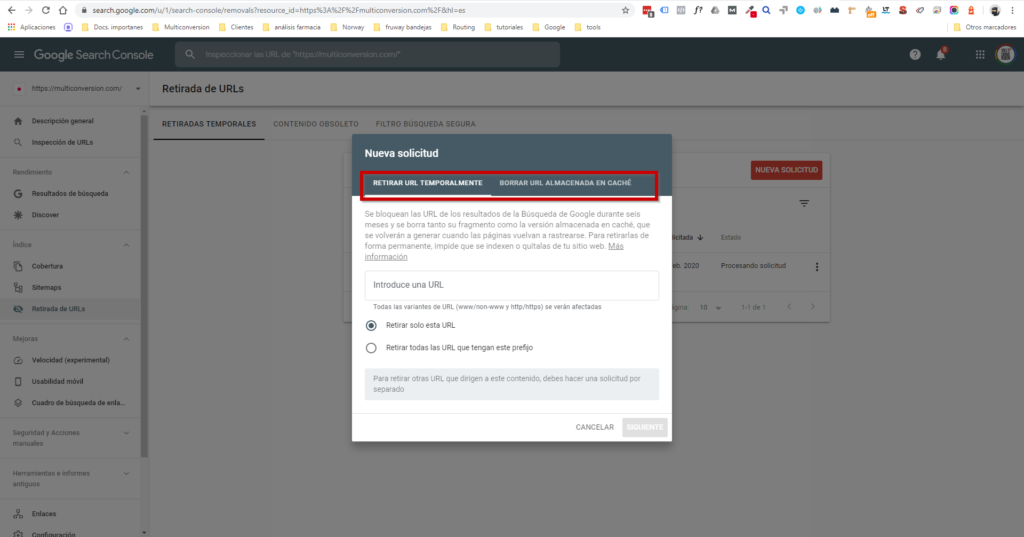
Task: Switch to Borrar URL almacenada en caché tab
Action: (565, 184)
